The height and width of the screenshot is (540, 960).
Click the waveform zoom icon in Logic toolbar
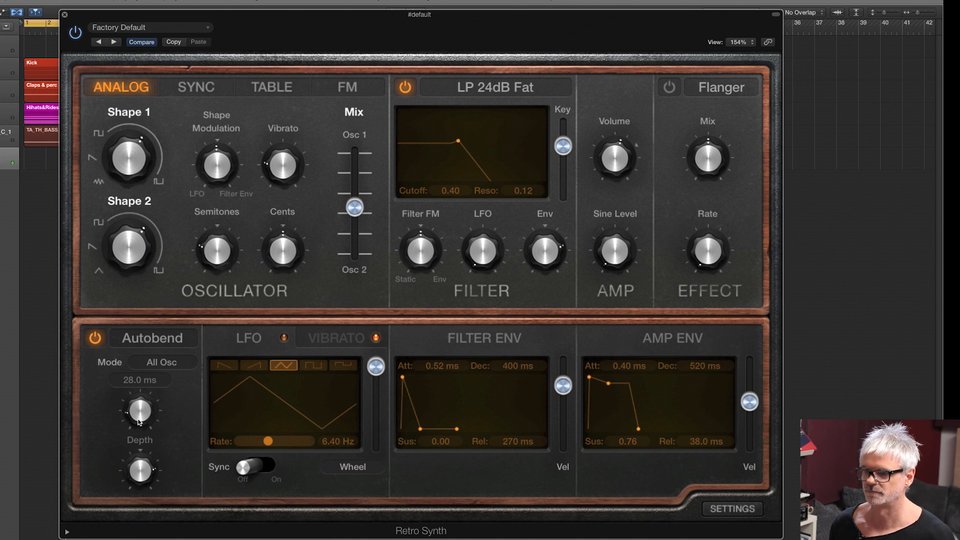(x=837, y=12)
